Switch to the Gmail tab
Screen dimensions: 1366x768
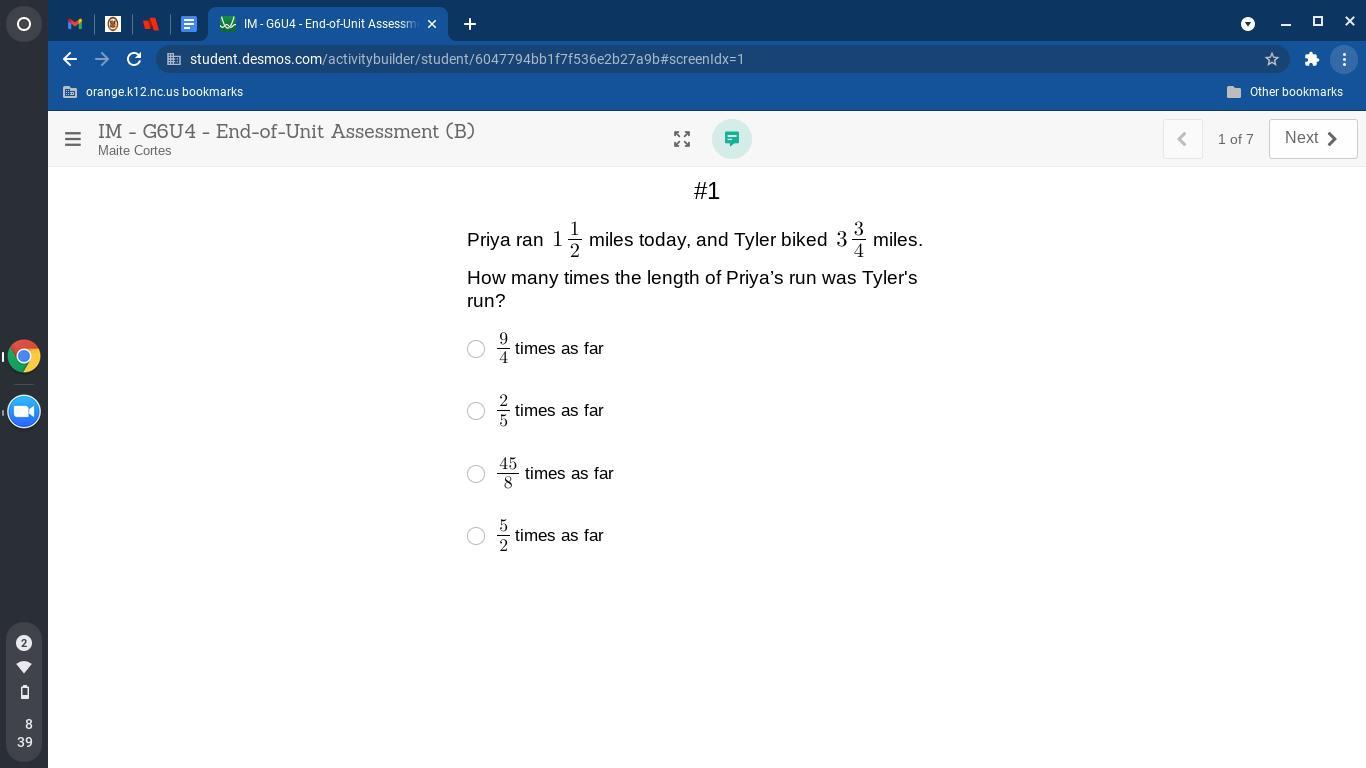pyautogui.click(x=75, y=24)
